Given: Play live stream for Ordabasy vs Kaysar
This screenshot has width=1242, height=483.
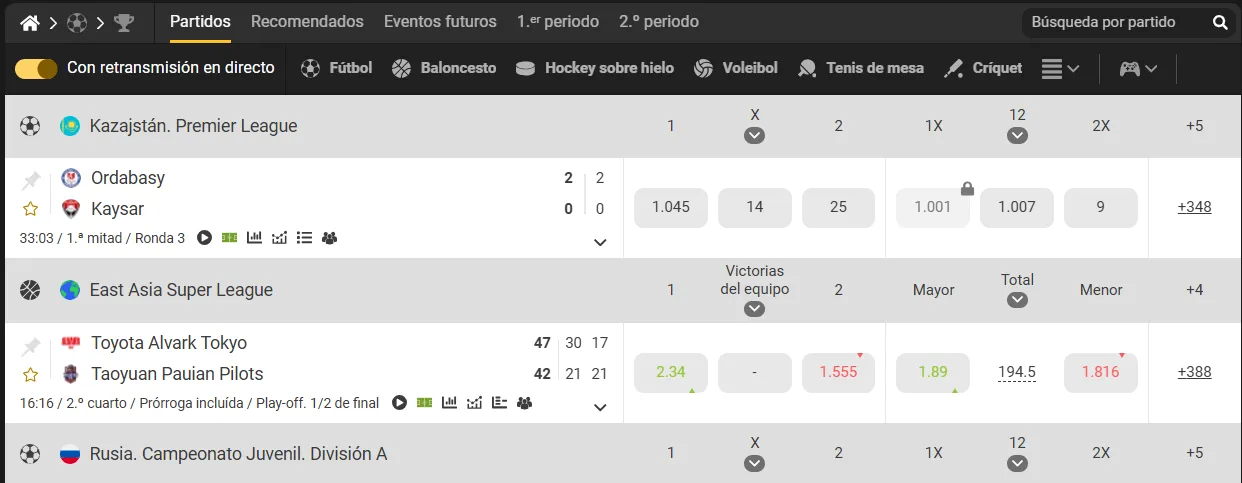Looking at the screenshot, I should click(204, 238).
